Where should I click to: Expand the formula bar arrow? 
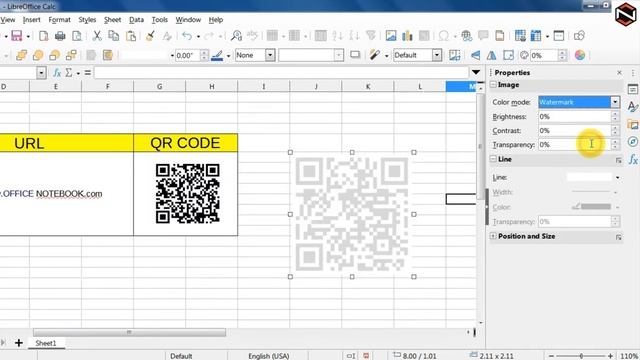point(476,73)
